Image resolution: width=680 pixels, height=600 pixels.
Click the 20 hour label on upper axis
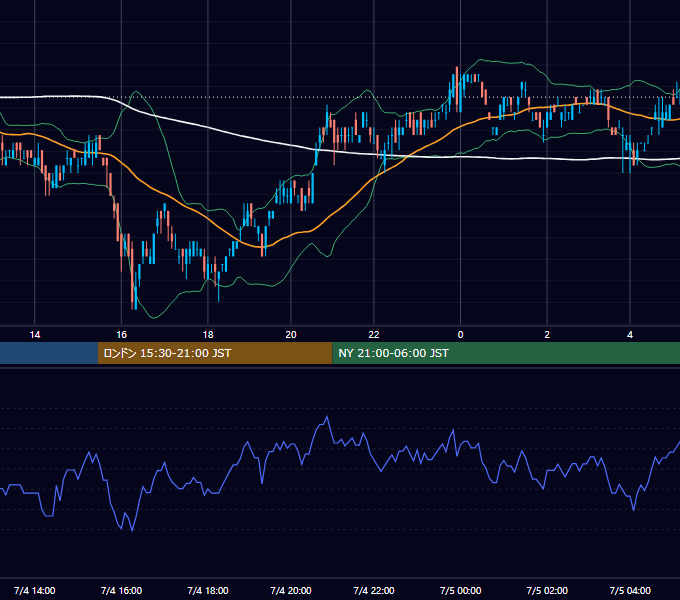coord(291,335)
